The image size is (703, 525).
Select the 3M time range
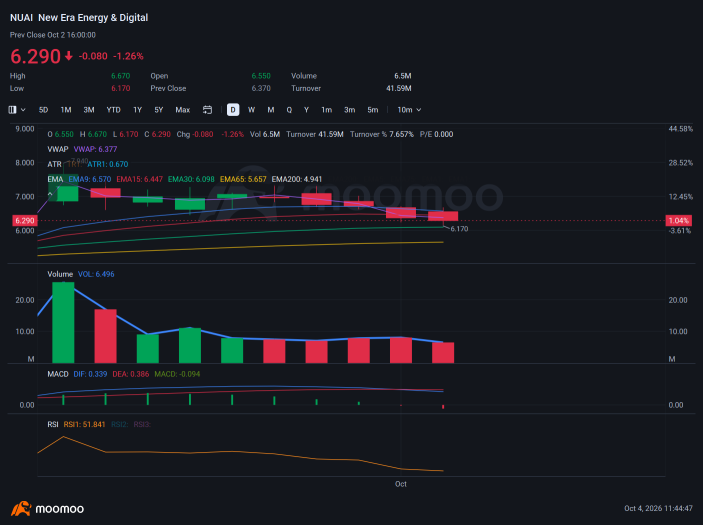(89, 110)
